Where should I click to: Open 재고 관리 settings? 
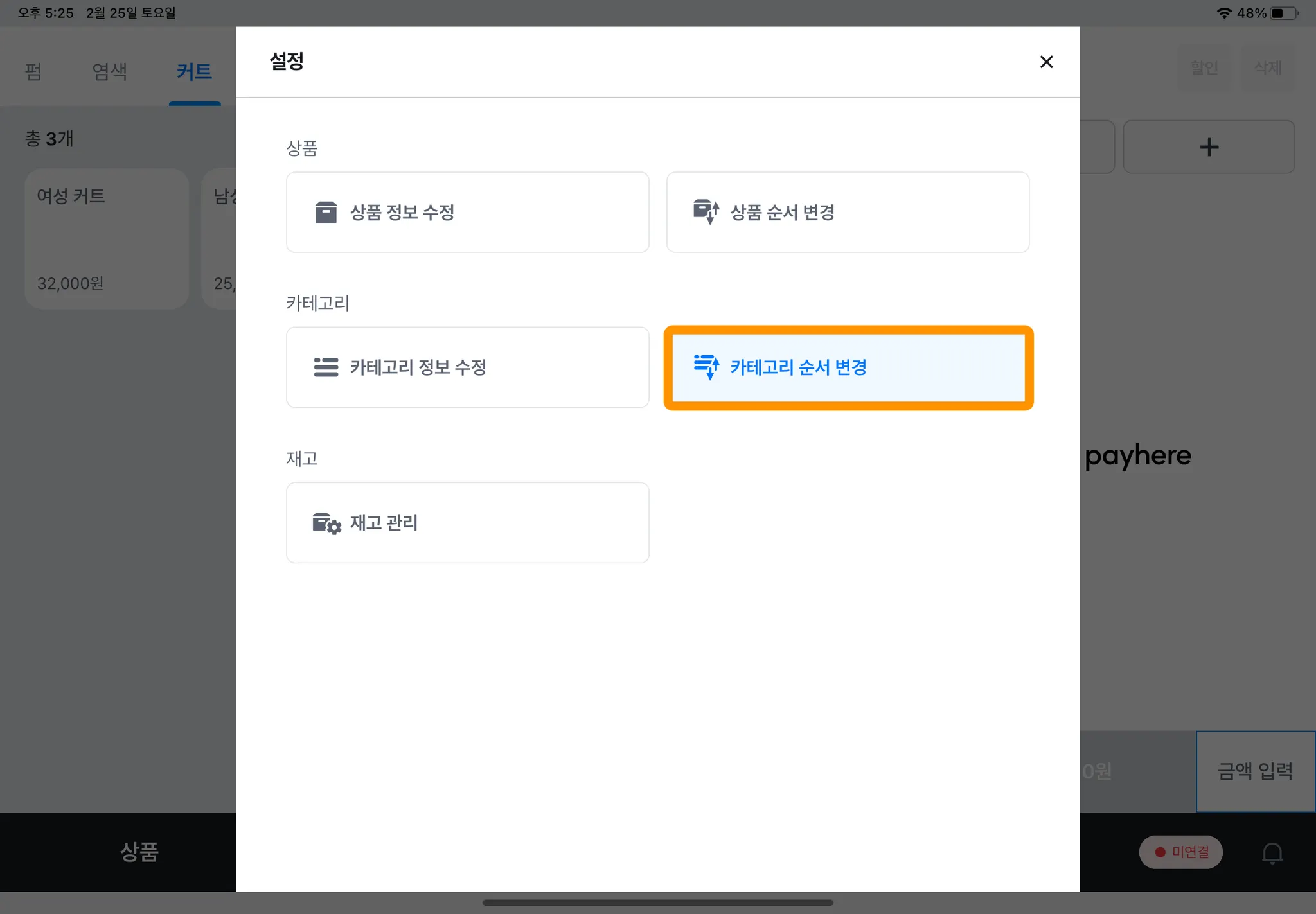(x=467, y=523)
